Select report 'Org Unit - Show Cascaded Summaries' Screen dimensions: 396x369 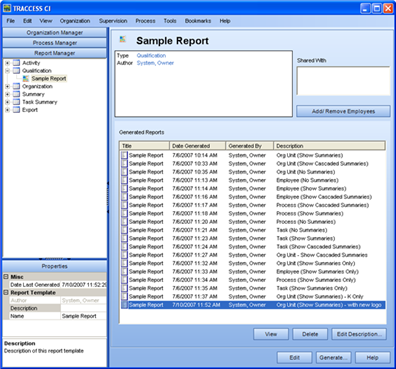[253, 255]
